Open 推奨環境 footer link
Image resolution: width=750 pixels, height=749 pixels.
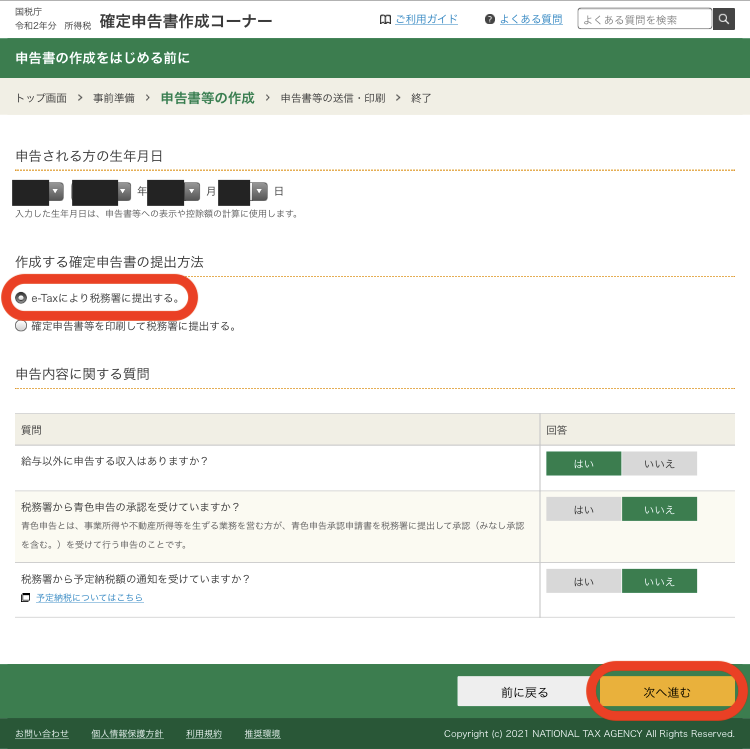262,733
